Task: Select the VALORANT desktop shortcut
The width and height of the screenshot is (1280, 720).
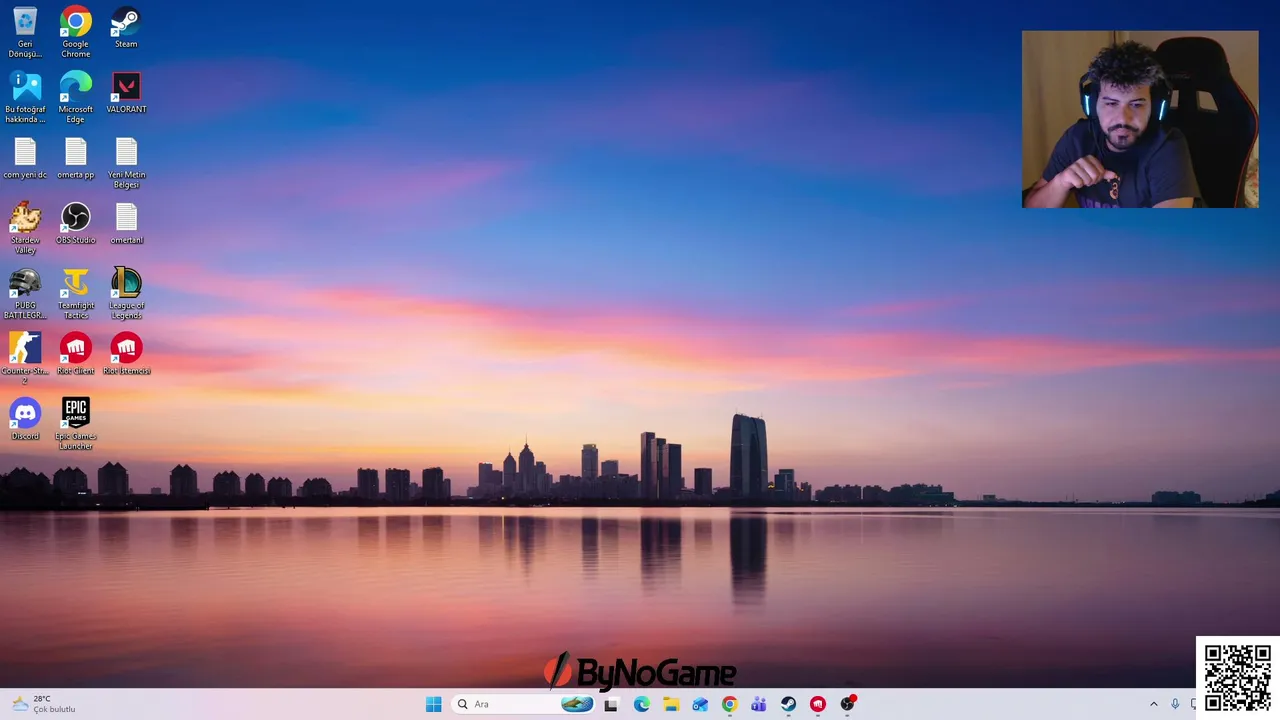Action: pos(126,93)
